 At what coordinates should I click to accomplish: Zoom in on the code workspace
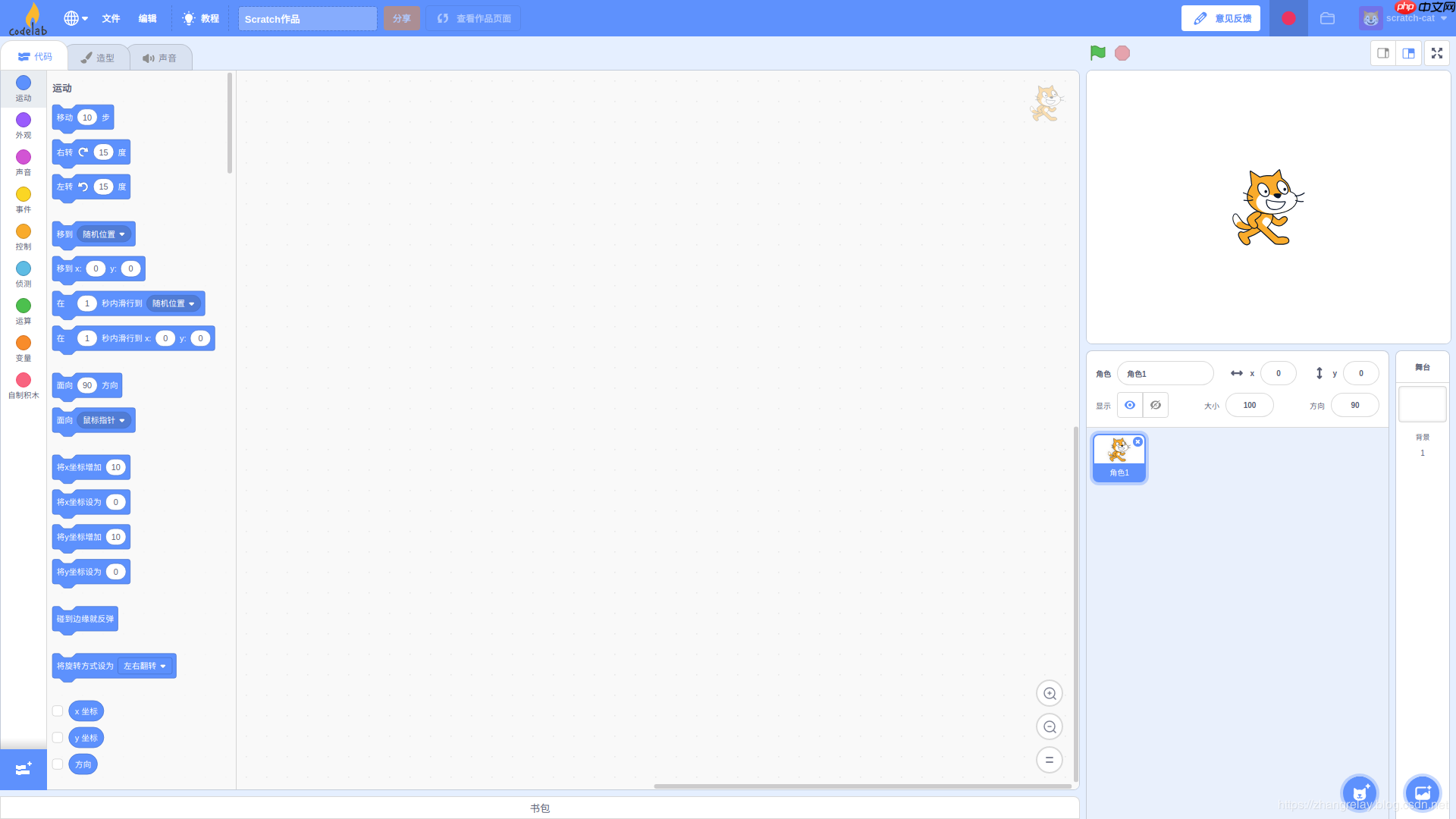(x=1050, y=694)
